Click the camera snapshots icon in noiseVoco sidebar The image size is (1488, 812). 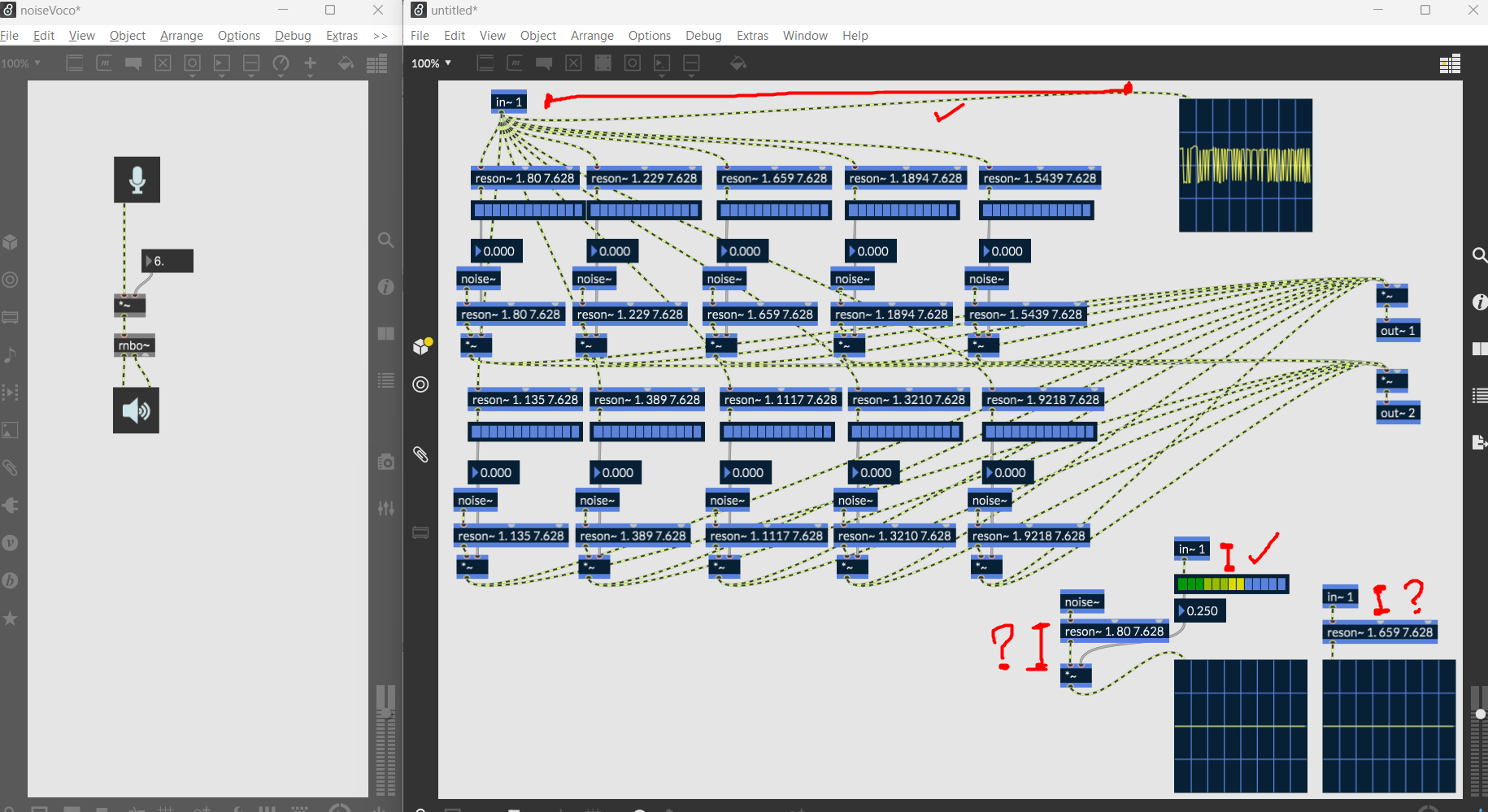[386, 462]
